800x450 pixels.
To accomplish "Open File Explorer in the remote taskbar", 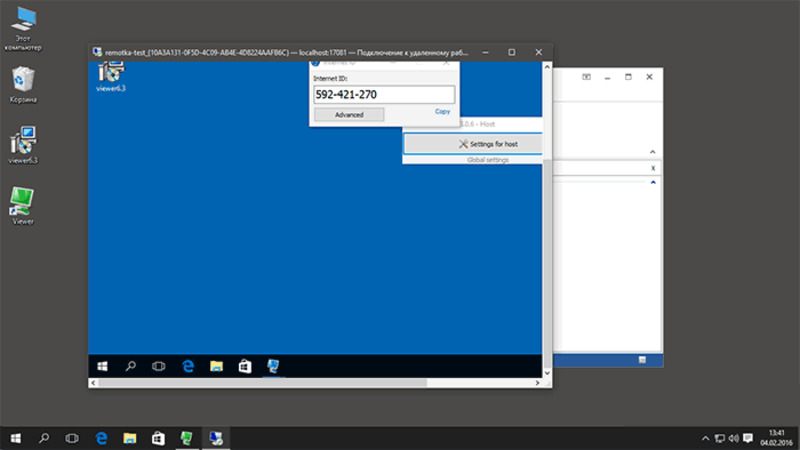I will point(216,366).
